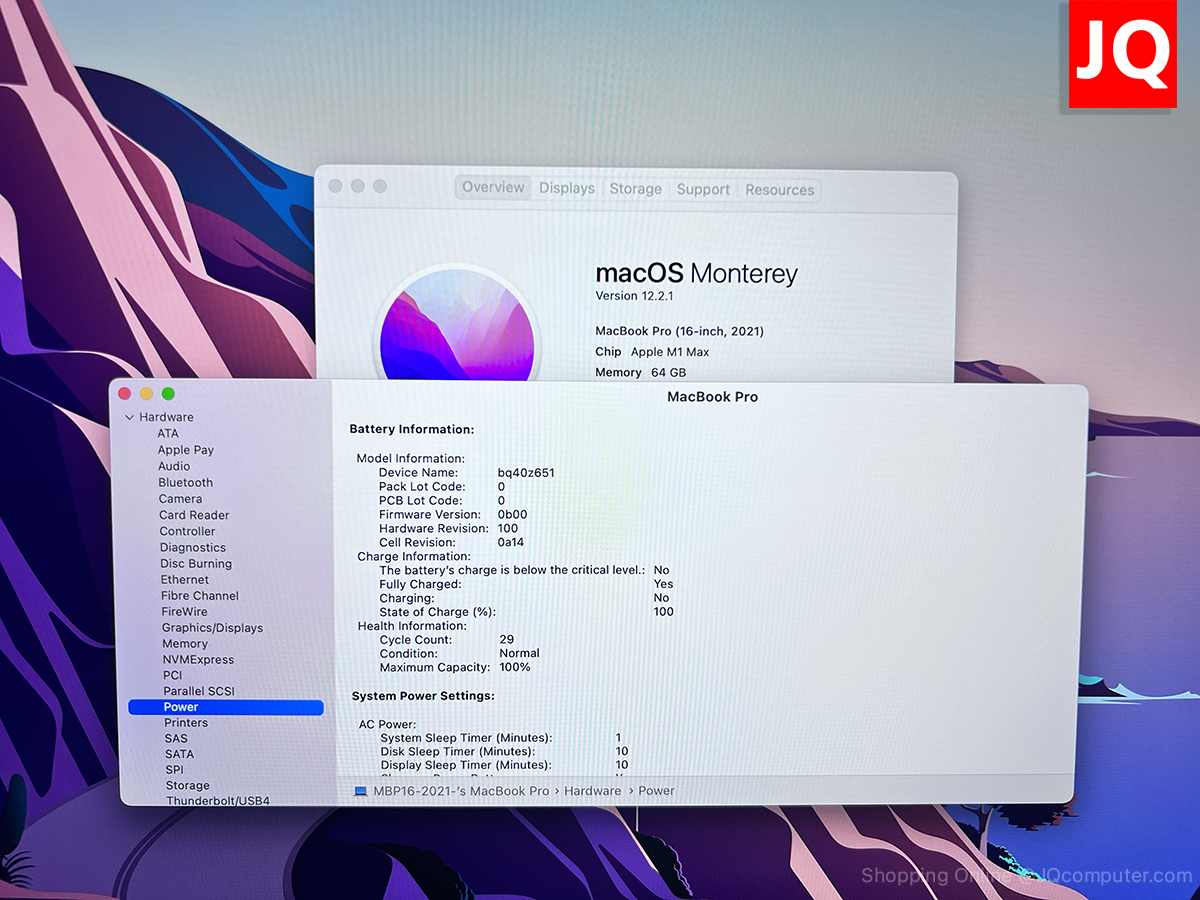Open the Displays tab
This screenshot has height=900, width=1200.
coord(567,188)
